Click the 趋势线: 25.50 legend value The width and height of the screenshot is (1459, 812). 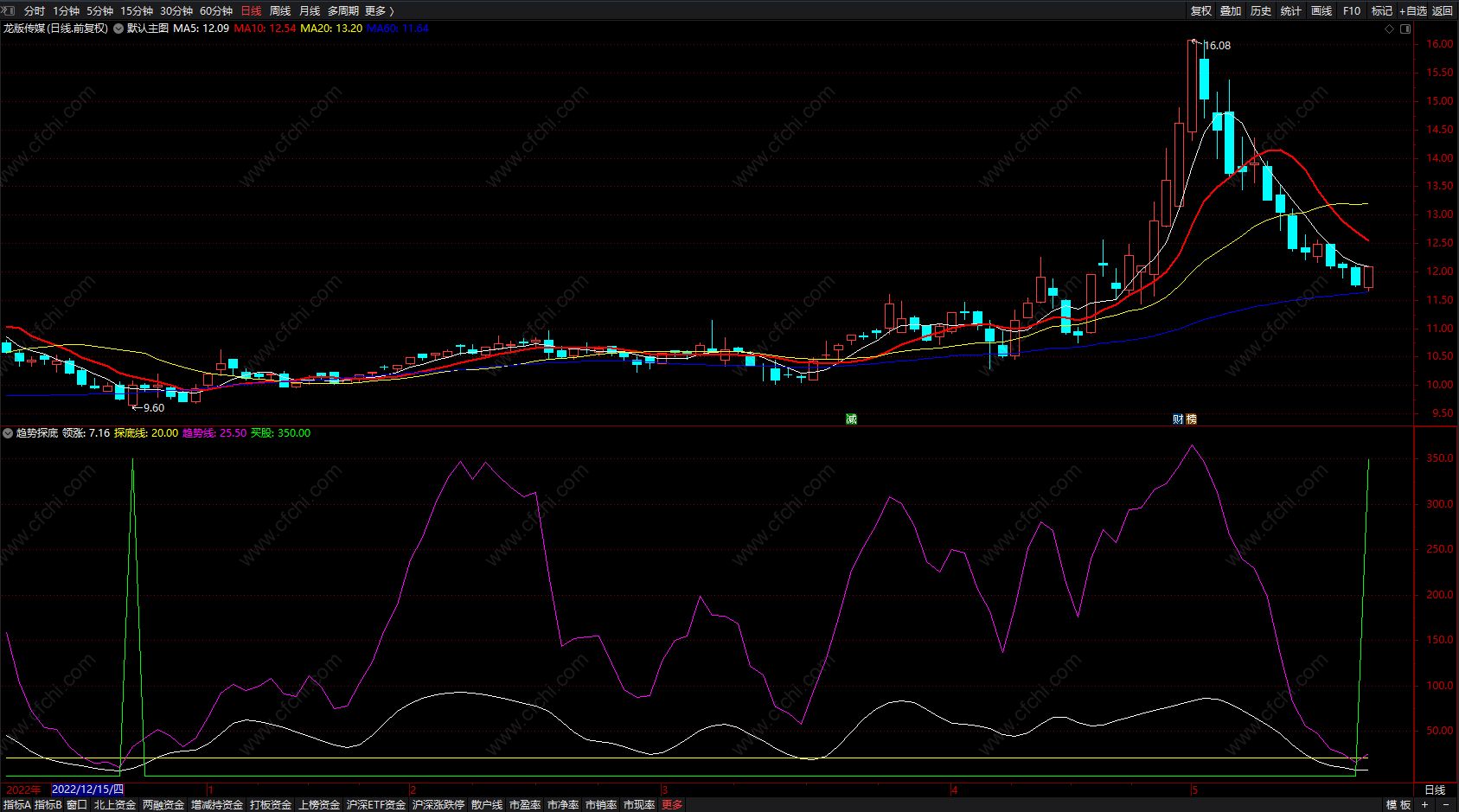(214, 433)
